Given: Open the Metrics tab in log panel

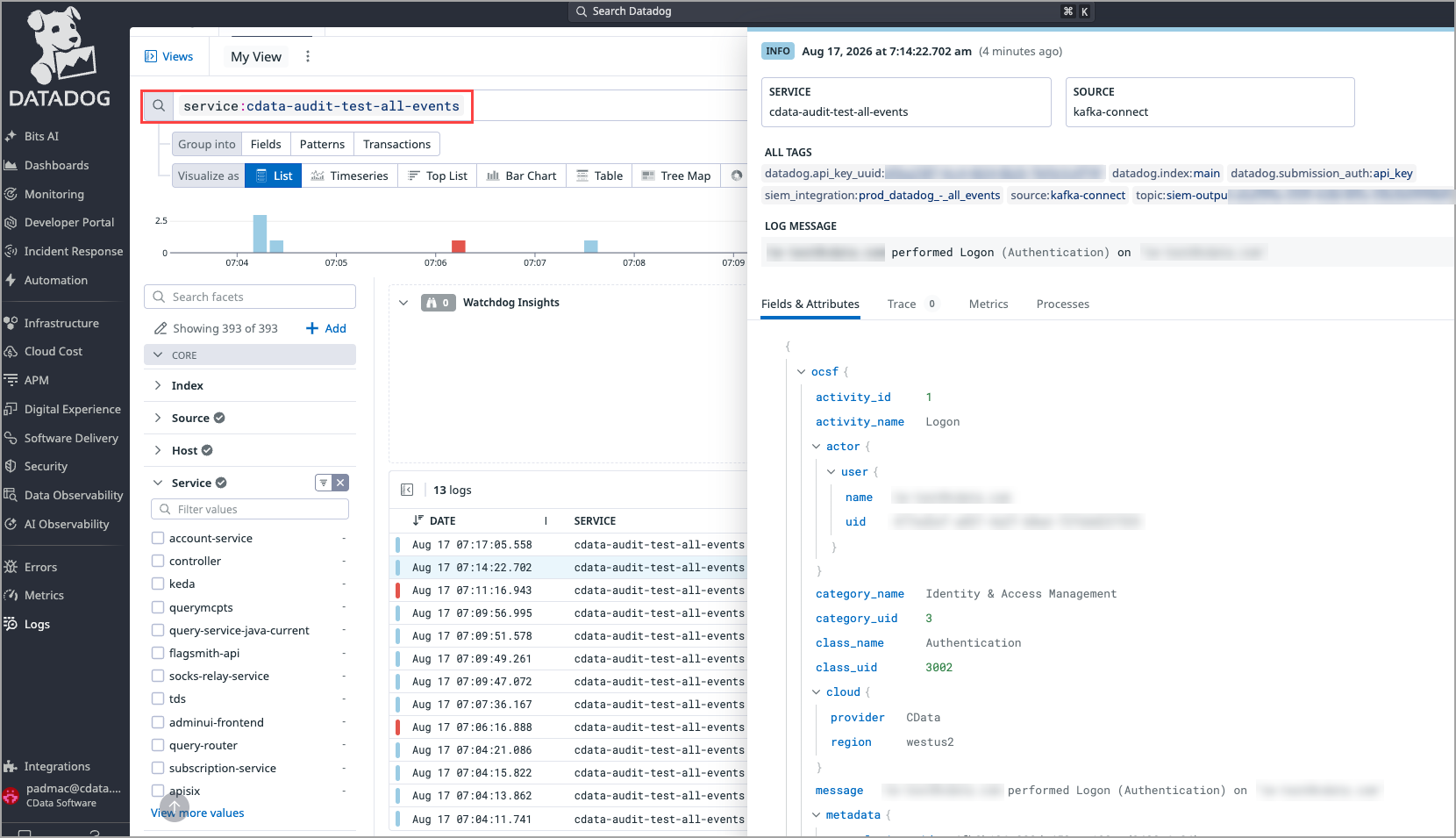Looking at the screenshot, I should click(989, 304).
